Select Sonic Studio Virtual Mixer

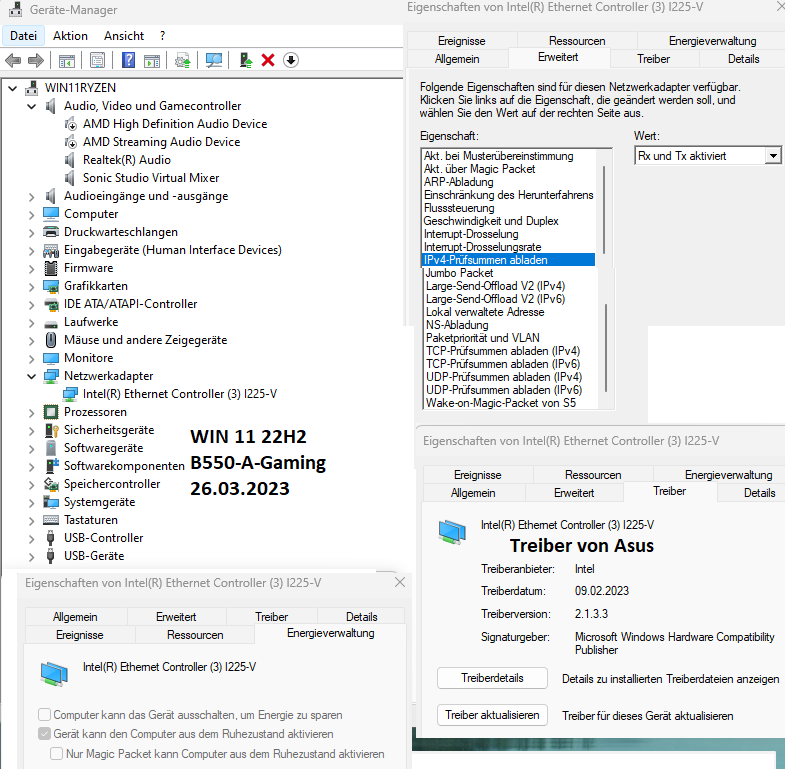tap(151, 178)
